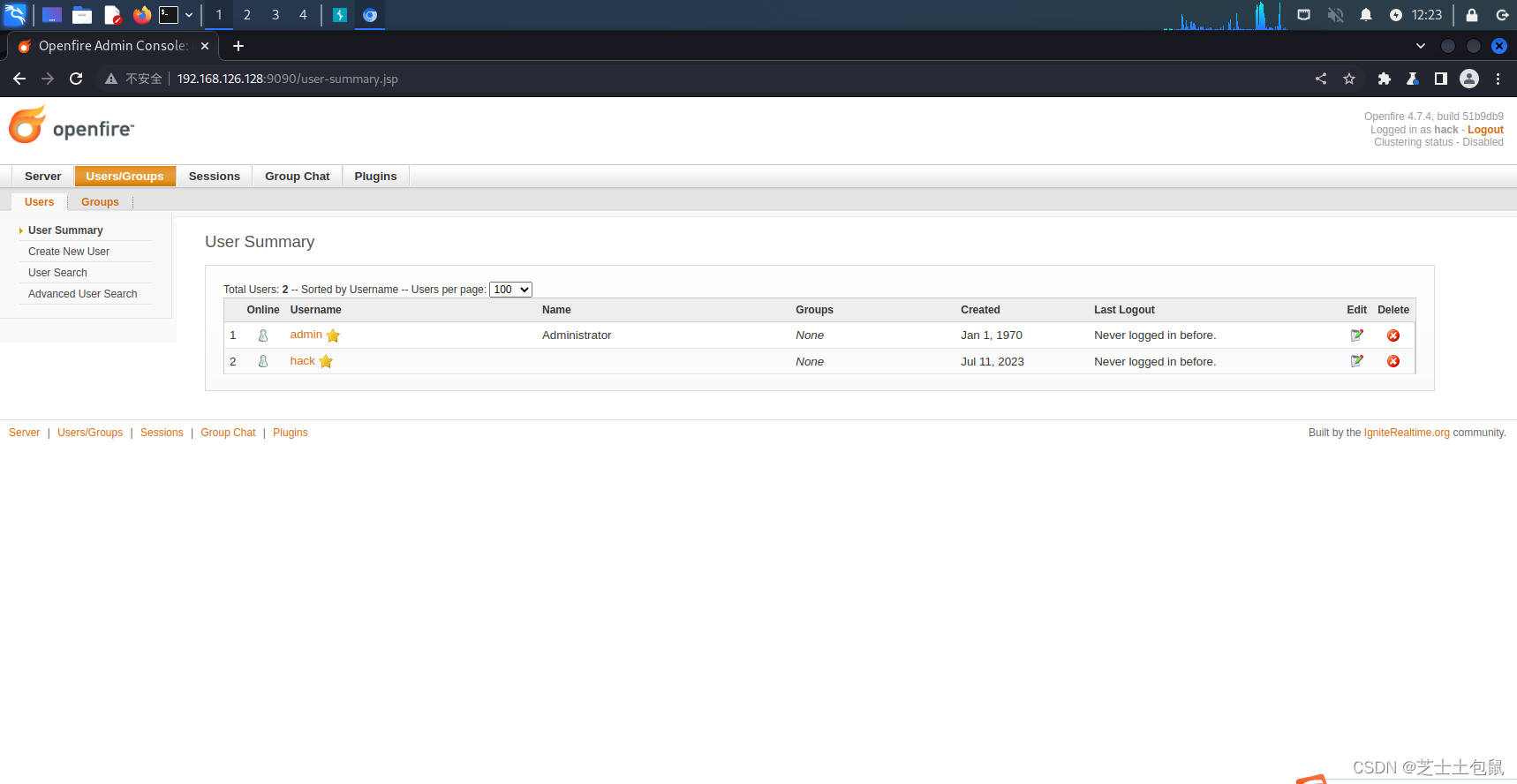This screenshot has height=784, width=1517.
Task: Expand the tab search chevron
Action: point(1421,46)
